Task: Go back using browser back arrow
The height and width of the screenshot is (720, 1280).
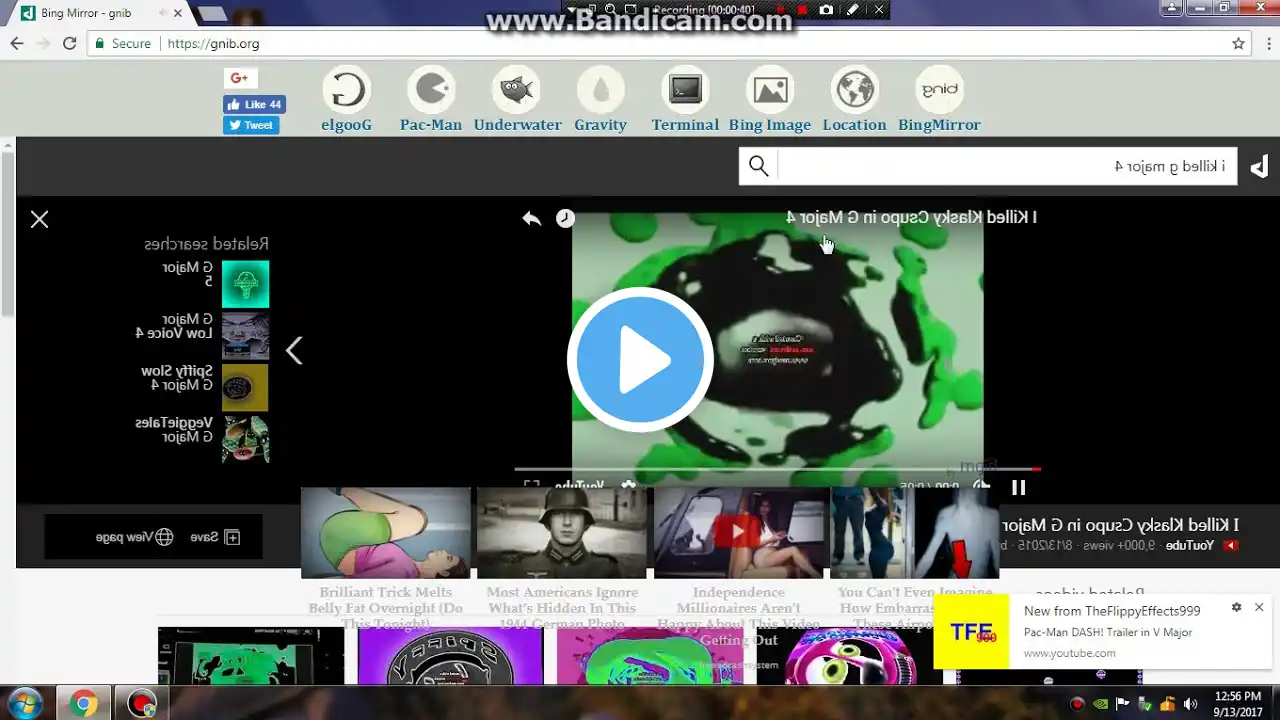Action: point(17,43)
